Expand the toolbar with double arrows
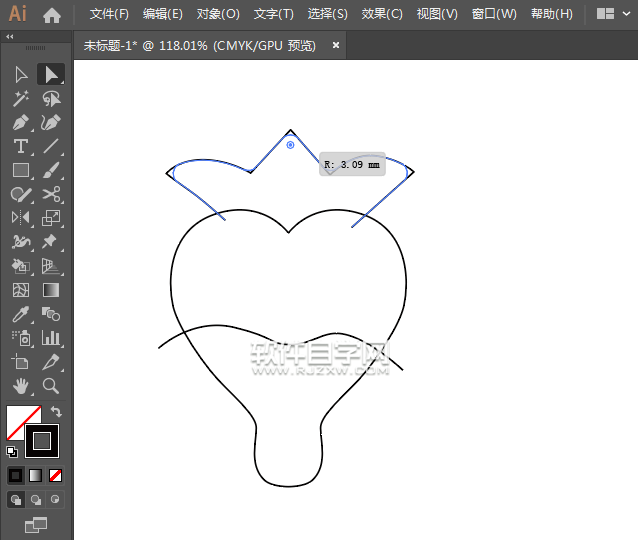638x540 pixels. tap(10, 36)
